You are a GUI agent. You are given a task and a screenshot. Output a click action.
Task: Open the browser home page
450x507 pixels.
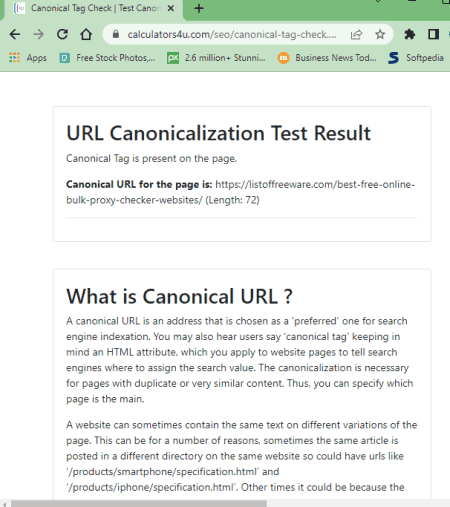tap(86, 34)
